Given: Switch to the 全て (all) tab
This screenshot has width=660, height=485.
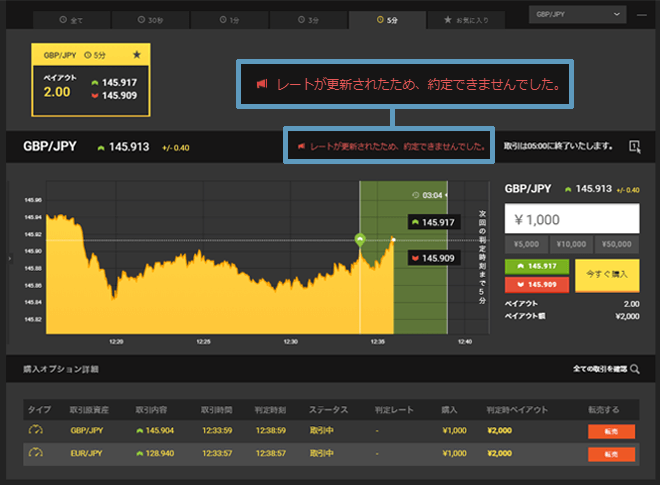Looking at the screenshot, I should point(72,20).
